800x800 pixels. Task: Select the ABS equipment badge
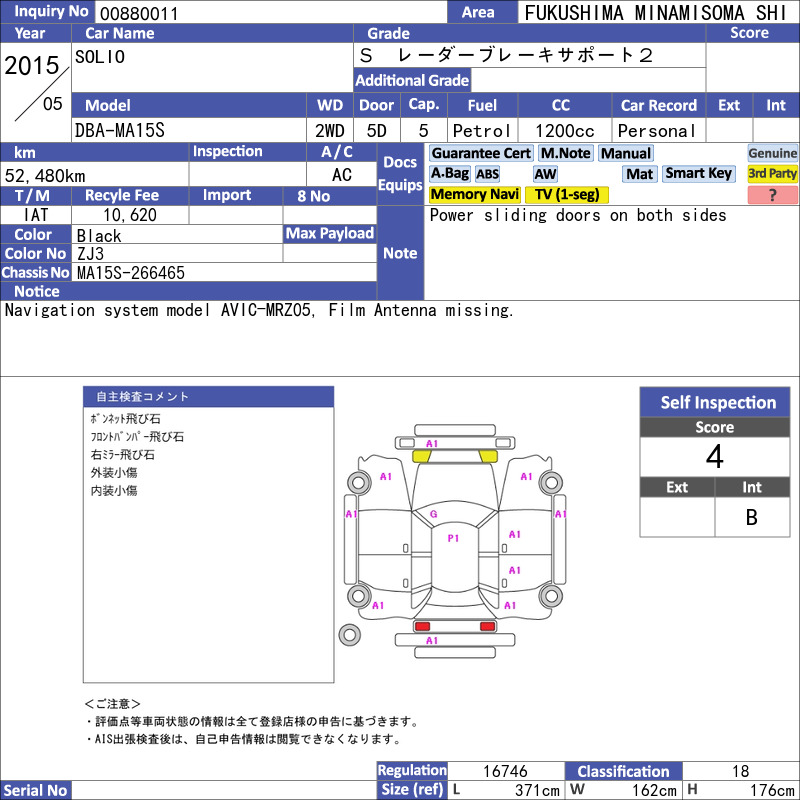[x=487, y=174]
